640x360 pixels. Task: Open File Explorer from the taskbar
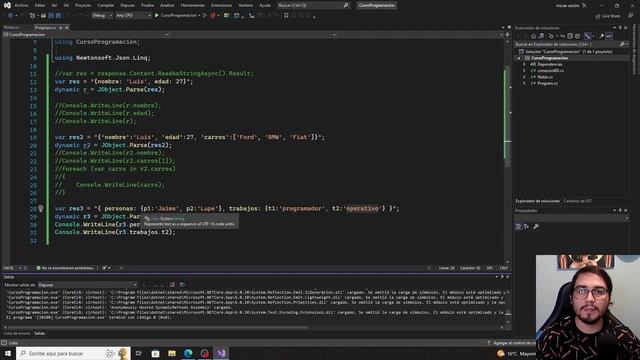click(x=172, y=353)
